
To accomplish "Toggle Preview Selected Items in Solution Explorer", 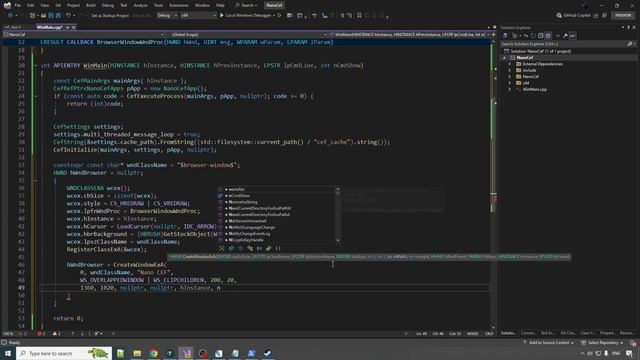I will click(573, 36).
